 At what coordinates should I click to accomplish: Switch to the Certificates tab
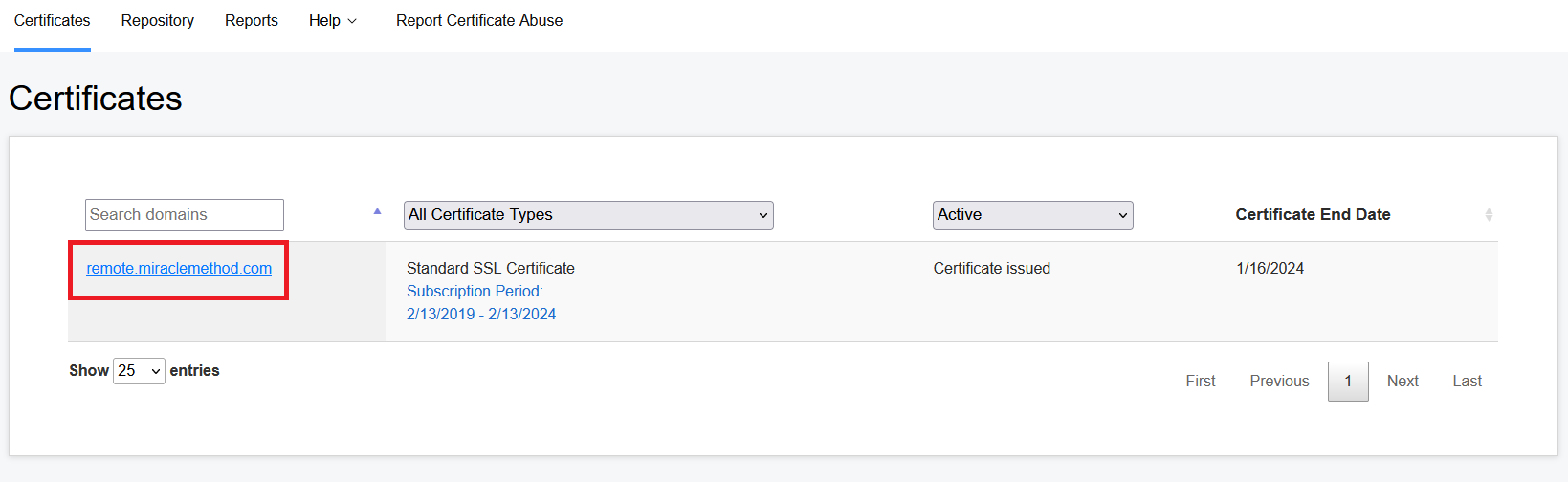[52, 21]
